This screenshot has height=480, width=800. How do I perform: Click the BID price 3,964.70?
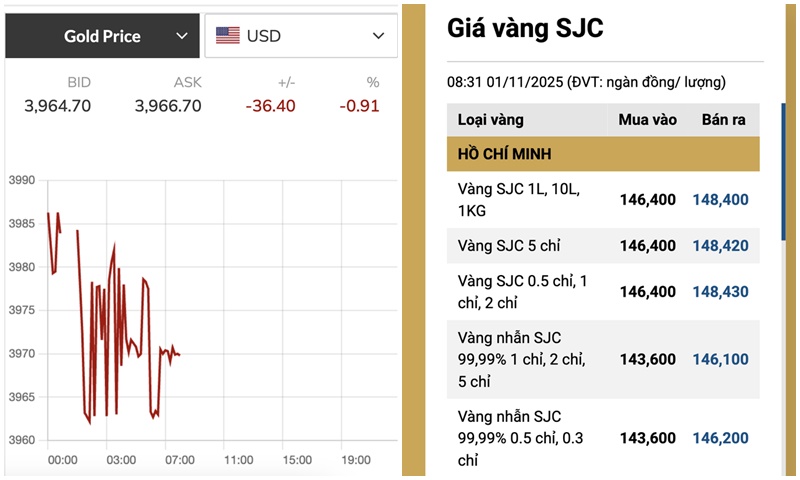coord(57,105)
